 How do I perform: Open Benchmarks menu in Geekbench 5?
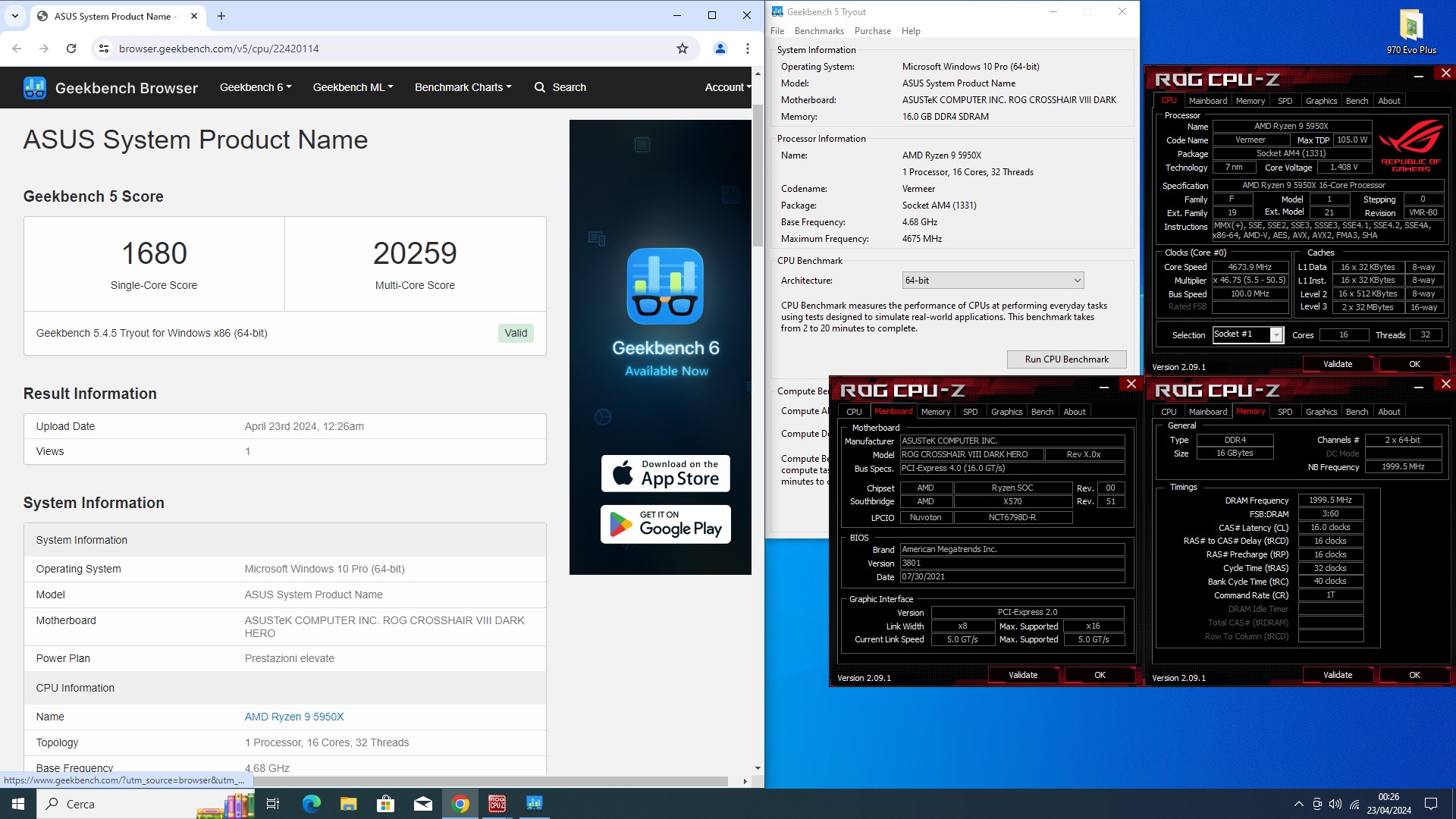pos(819,31)
